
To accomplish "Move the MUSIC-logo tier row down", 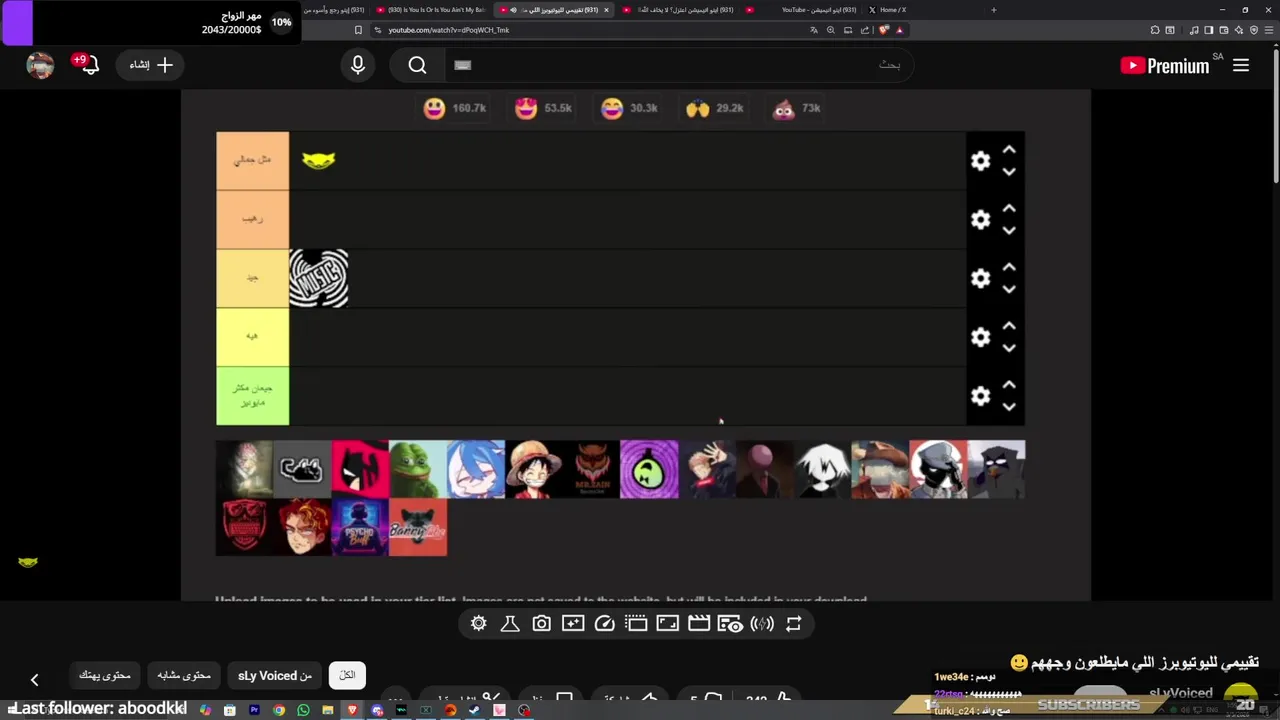I will click(x=1009, y=290).
